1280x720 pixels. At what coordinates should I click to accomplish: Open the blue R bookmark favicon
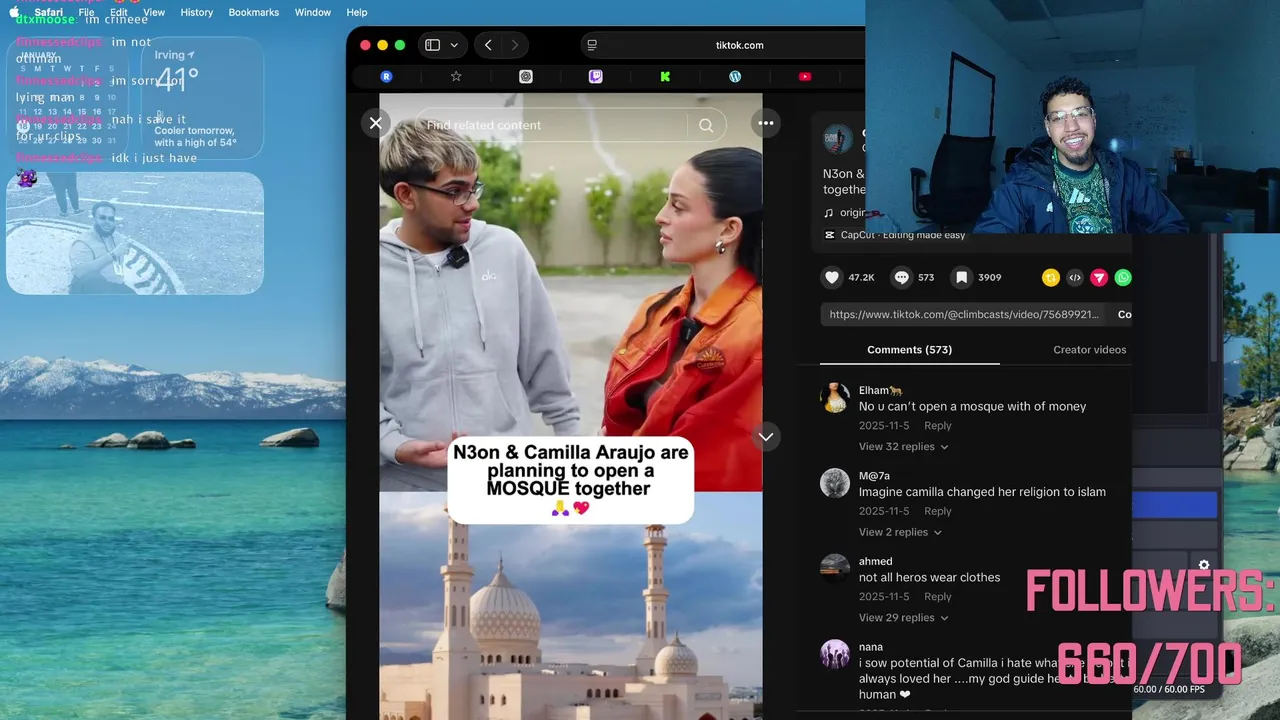click(x=386, y=76)
